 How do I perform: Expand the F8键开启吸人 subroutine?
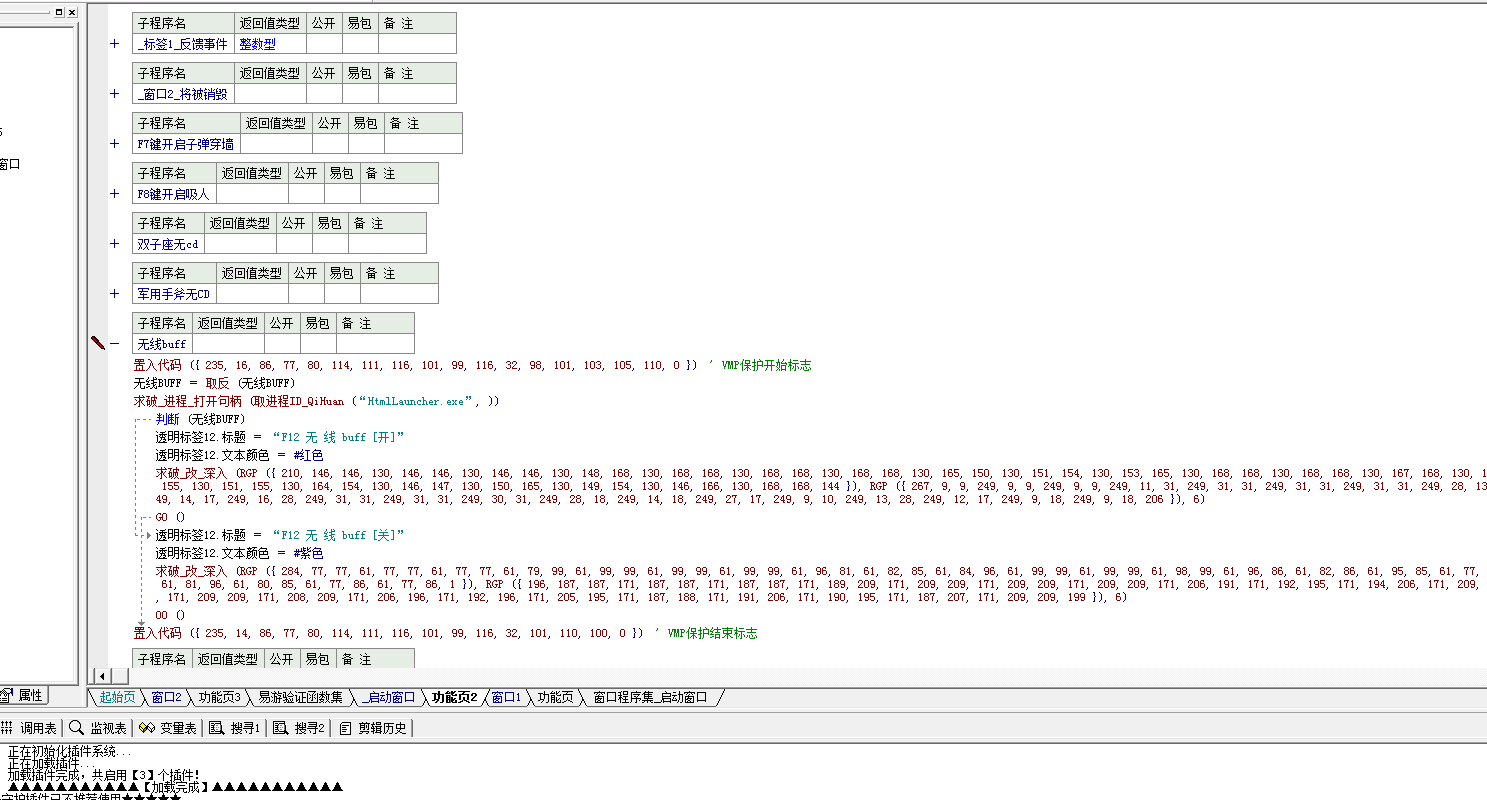coord(114,194)
